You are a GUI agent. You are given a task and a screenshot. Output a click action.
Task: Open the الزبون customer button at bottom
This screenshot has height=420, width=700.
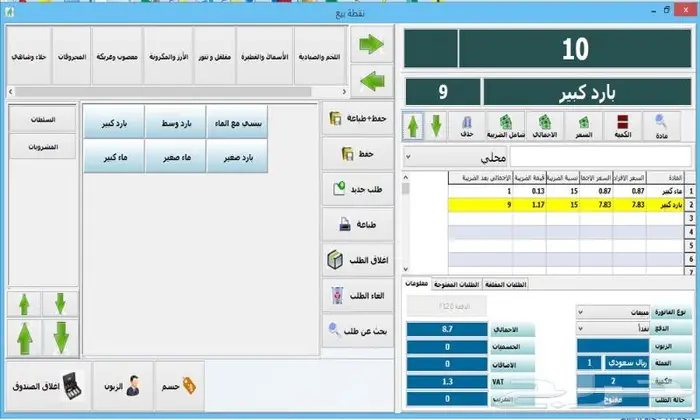(123, 386)
